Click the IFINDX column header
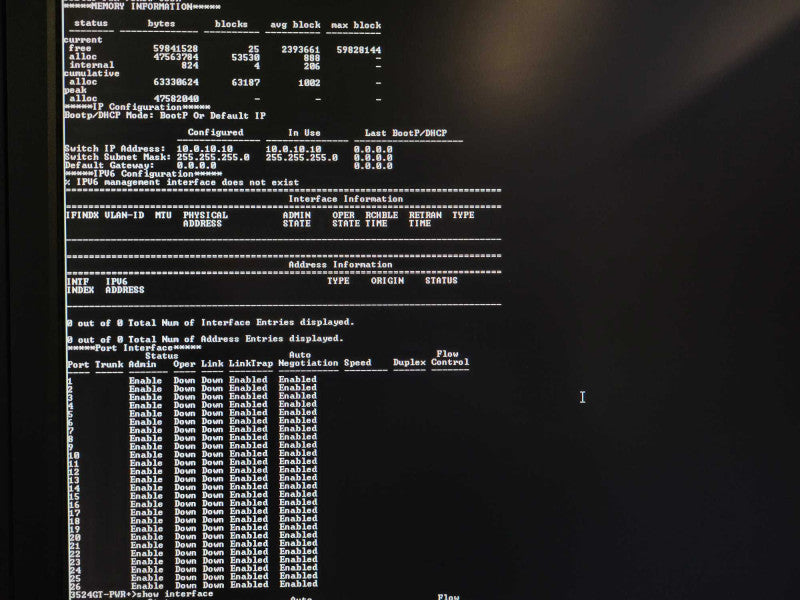 [82, 215]
